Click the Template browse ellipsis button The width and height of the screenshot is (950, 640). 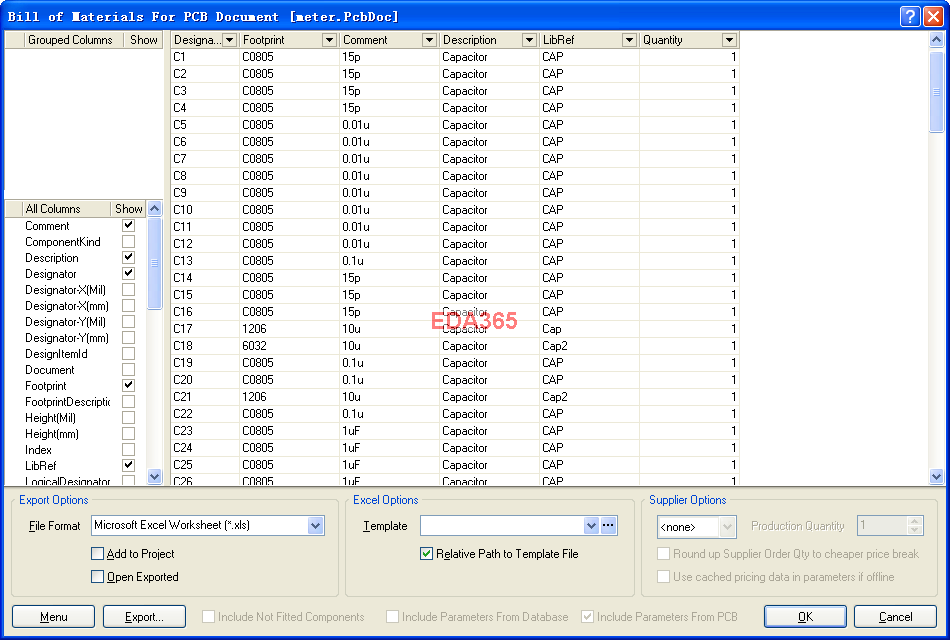608,526
